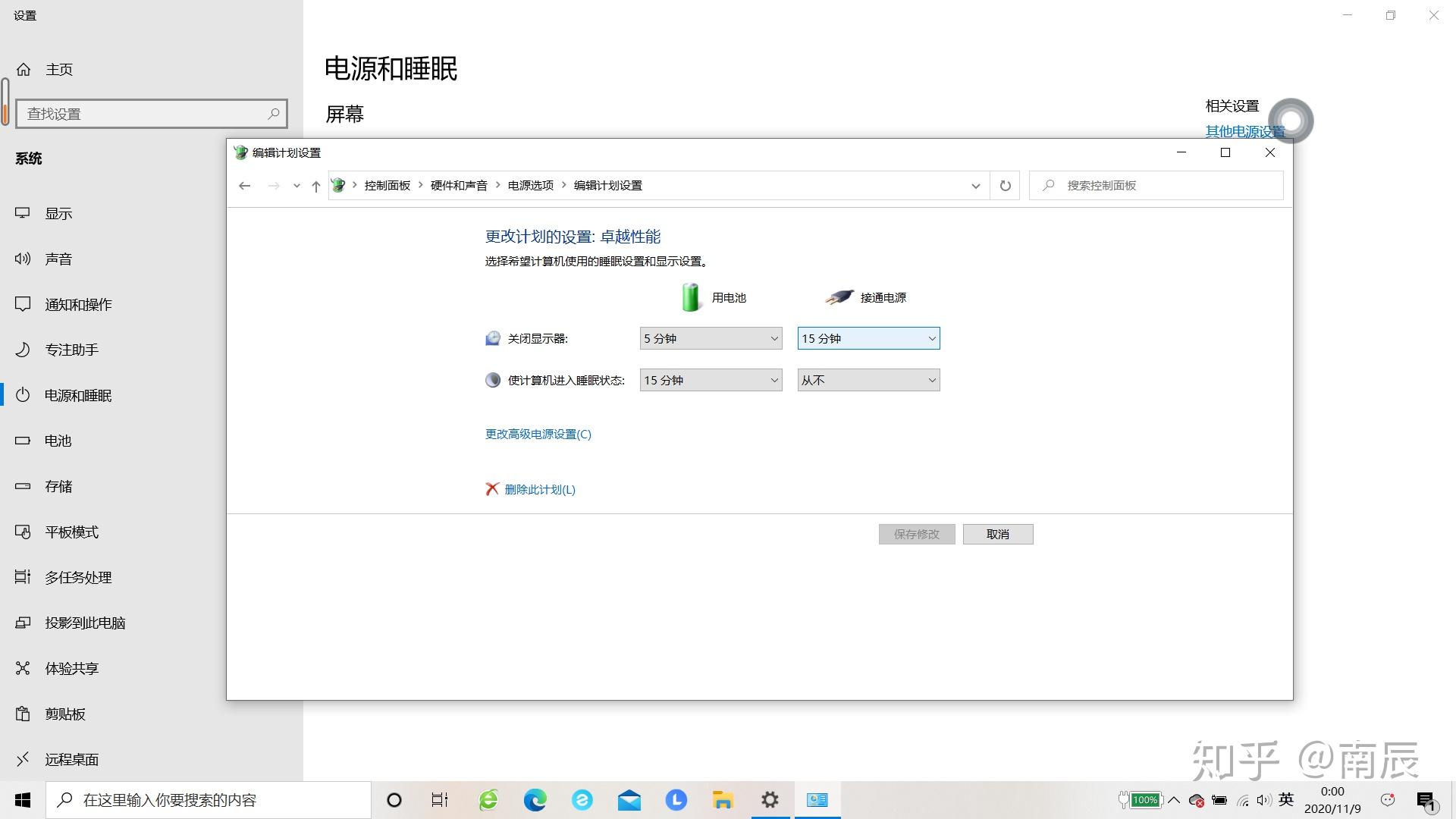Select 显示 in Settings sidebar
Screen dimensions: 1456x819
click(152, 214)
